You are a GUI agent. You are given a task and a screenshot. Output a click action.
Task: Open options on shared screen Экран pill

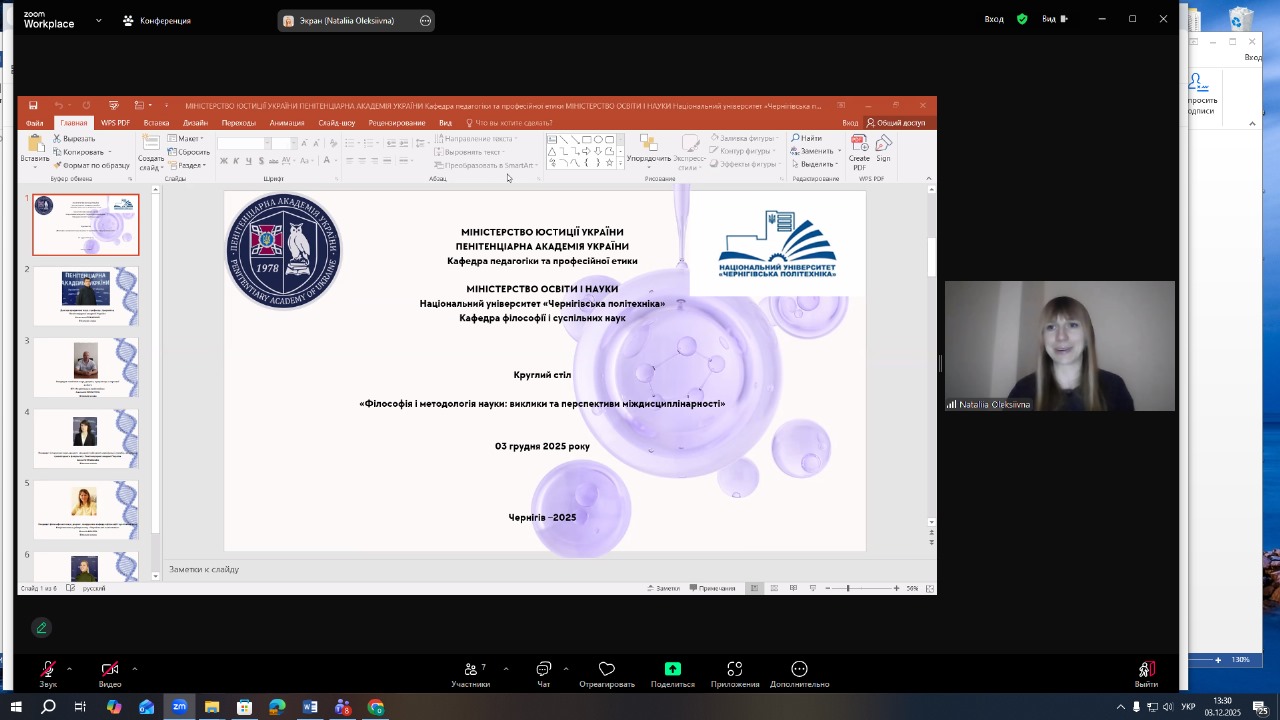coord(425,21)
